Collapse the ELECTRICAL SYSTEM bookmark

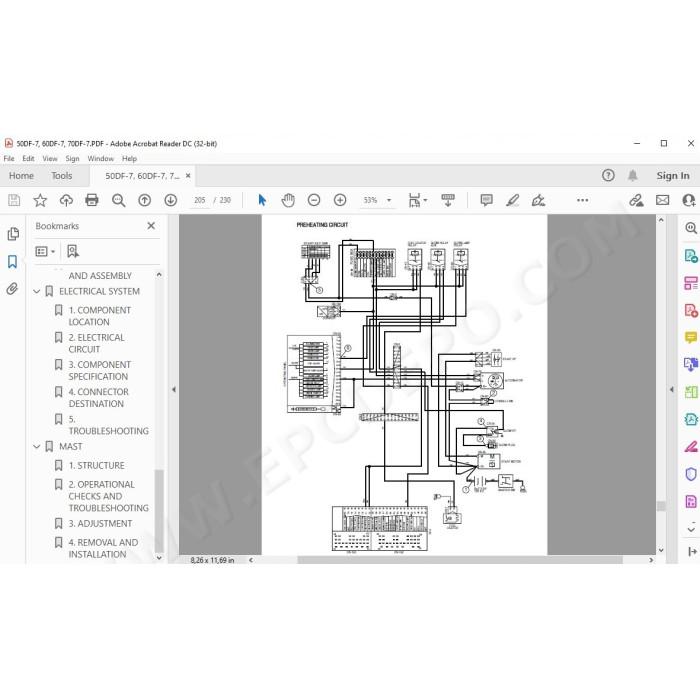pos(37,292)
